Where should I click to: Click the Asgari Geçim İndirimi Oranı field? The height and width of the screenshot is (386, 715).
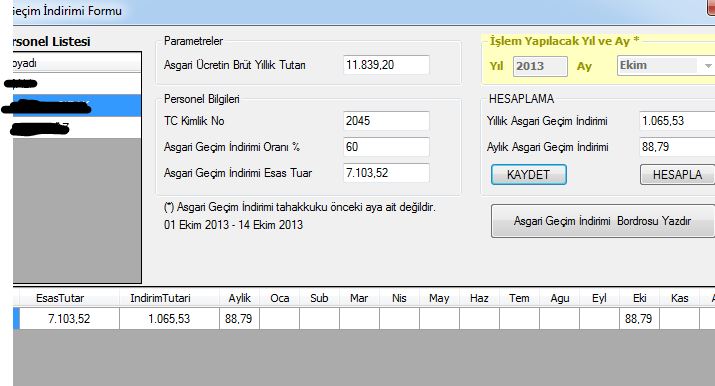(x=386, y=147)
